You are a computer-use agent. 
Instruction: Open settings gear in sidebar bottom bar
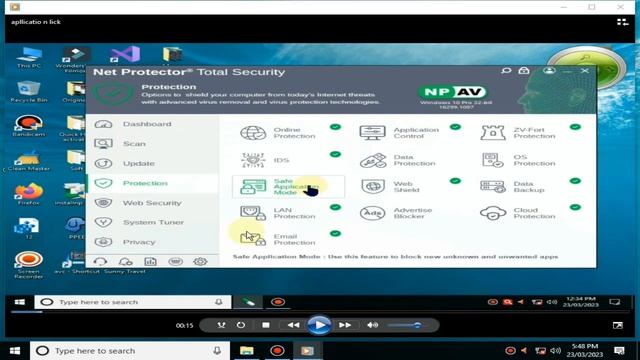(x=200, y=262)
